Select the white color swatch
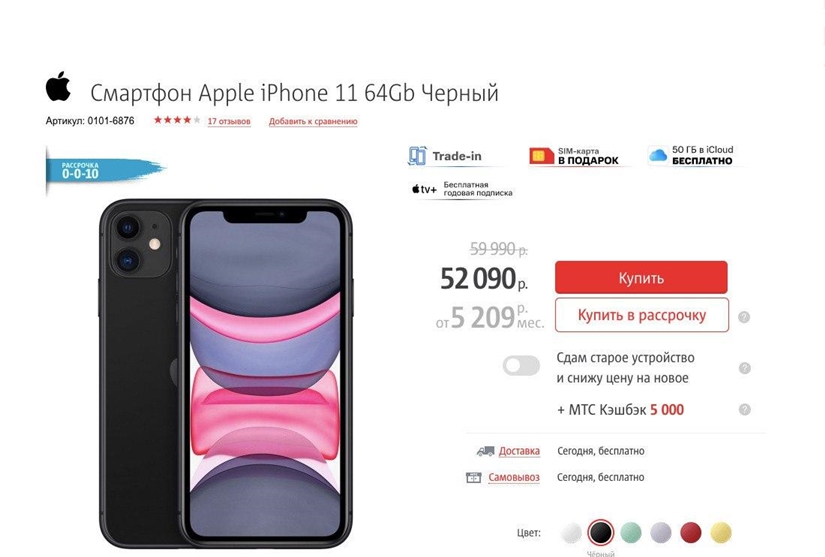Screen dimensions: 825x557 pos(571,532)
